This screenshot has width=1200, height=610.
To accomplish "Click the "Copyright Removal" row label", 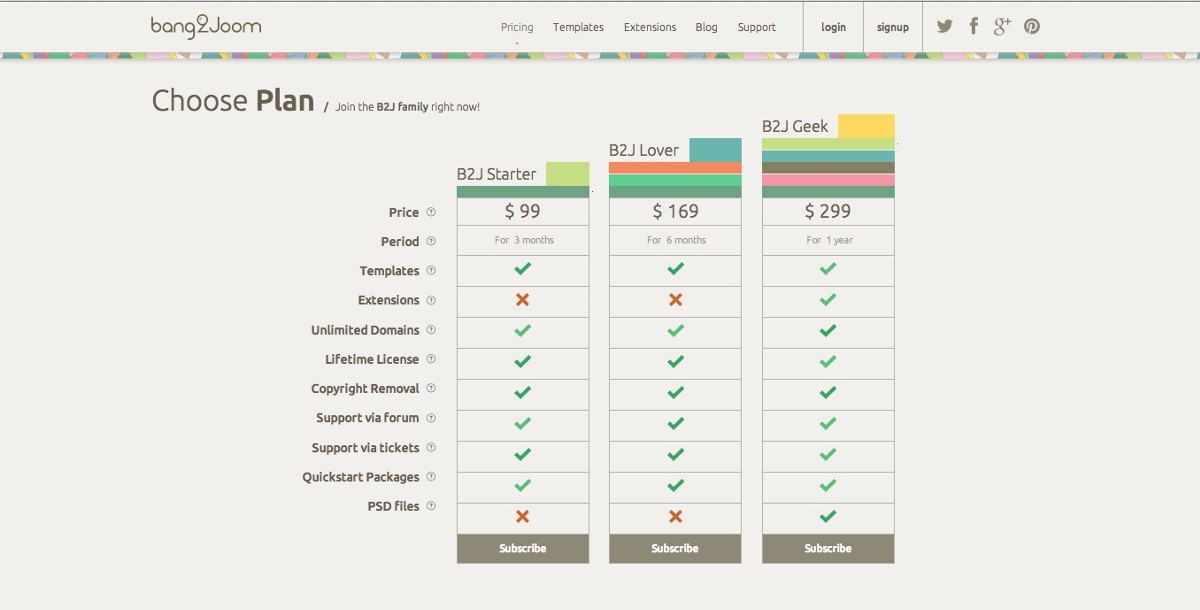I will point(365,388).
